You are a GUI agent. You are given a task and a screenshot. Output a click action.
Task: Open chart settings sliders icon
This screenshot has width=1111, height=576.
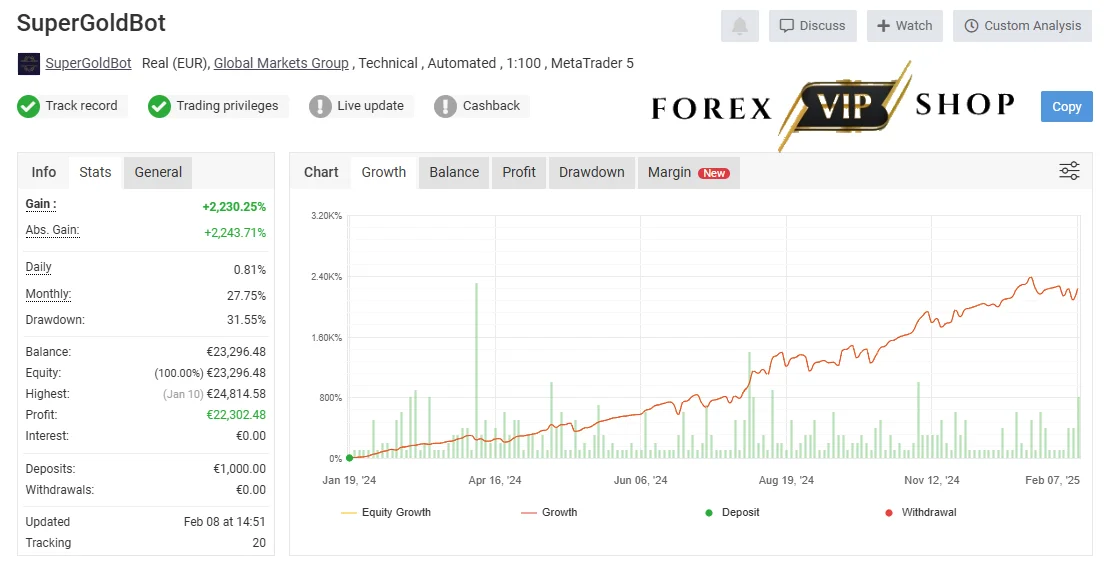point(1069,171)
